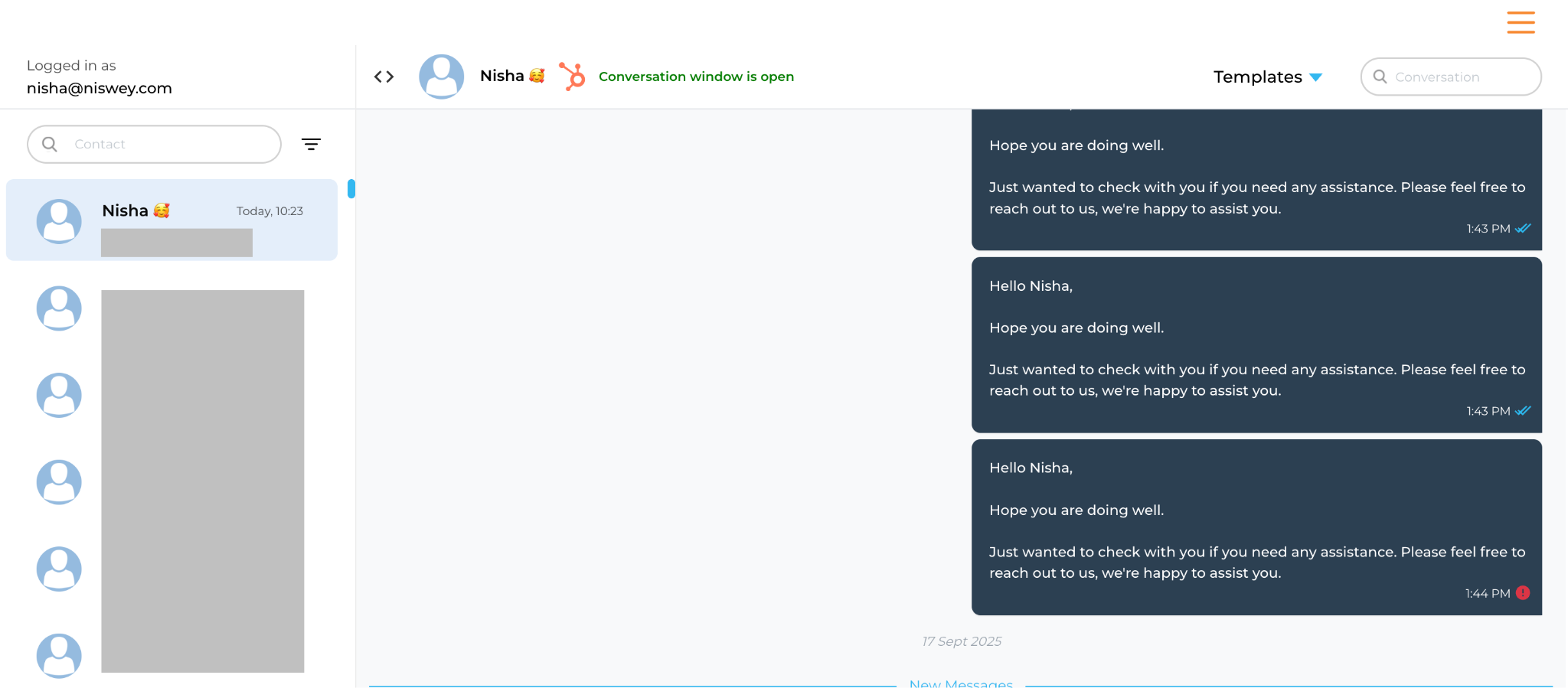Click the 'Logged in as' label
This screenshot has height=688, width=1568.
tap(71, 66)
